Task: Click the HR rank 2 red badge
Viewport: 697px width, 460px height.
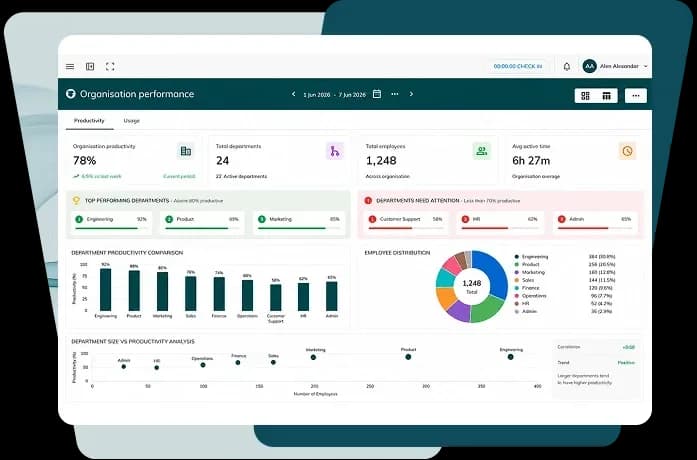Action: tap(465, 219)
